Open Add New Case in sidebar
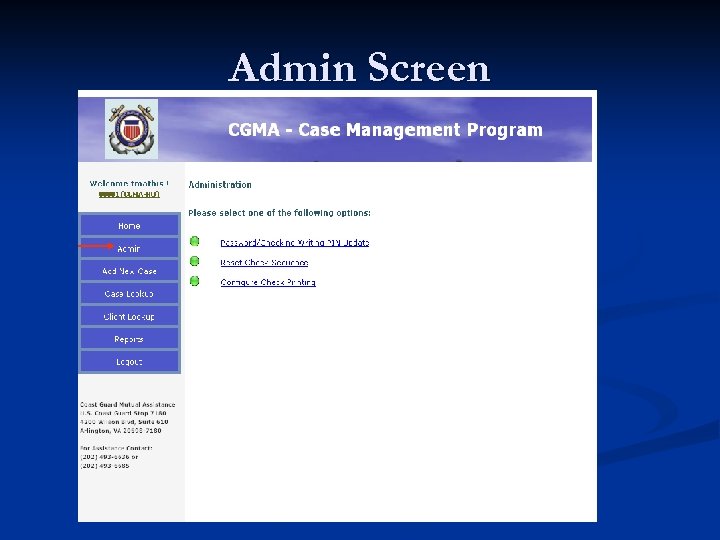 pos(129,271)
